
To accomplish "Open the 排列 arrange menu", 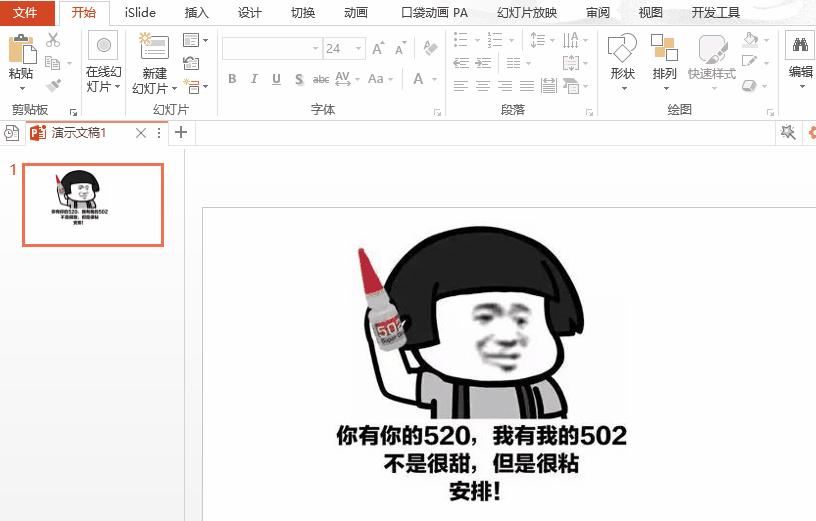I will click(665, 61).
